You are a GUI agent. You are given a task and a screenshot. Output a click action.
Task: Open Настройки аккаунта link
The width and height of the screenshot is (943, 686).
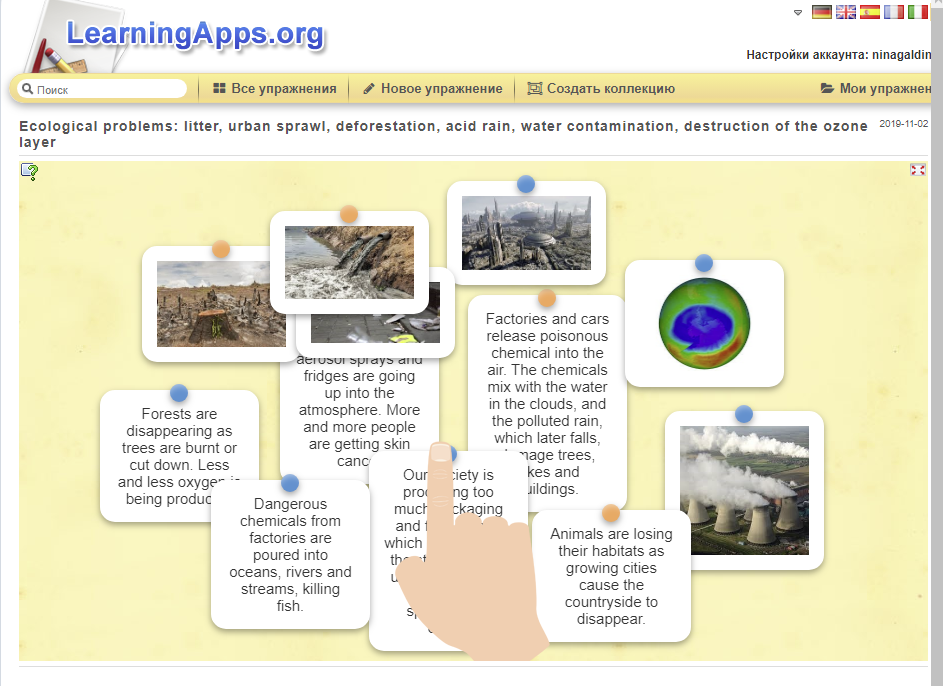pyautogui.click(x=838, y=55)
